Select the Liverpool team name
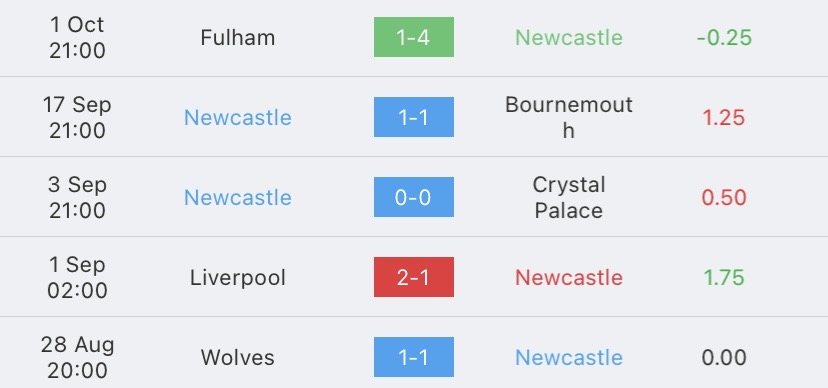 pyautogui.click(x=238, y=278)
